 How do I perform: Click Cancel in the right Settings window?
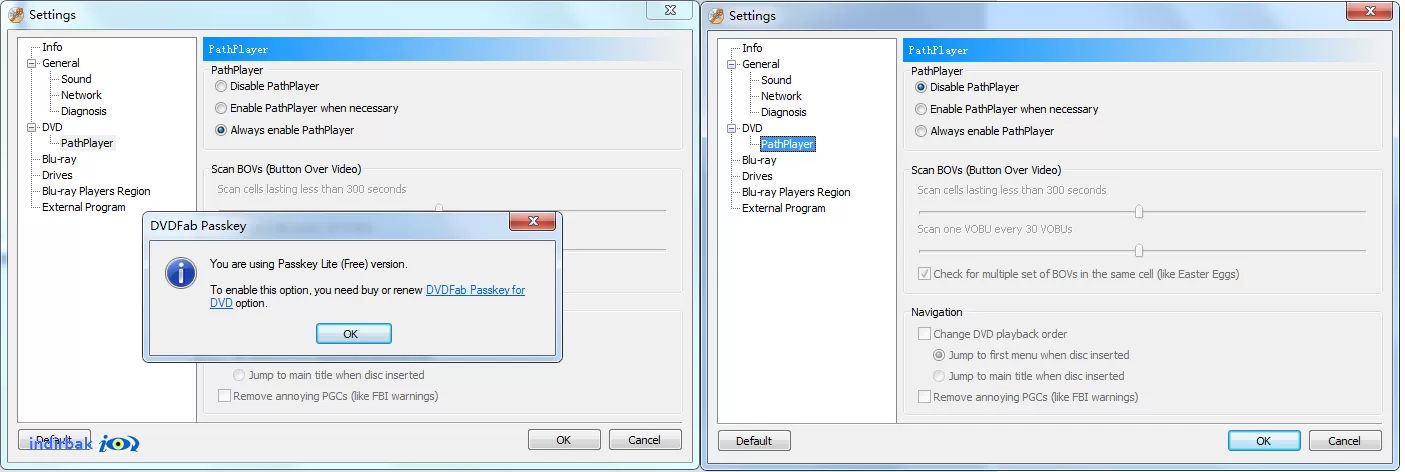[x=1344, y=441]
